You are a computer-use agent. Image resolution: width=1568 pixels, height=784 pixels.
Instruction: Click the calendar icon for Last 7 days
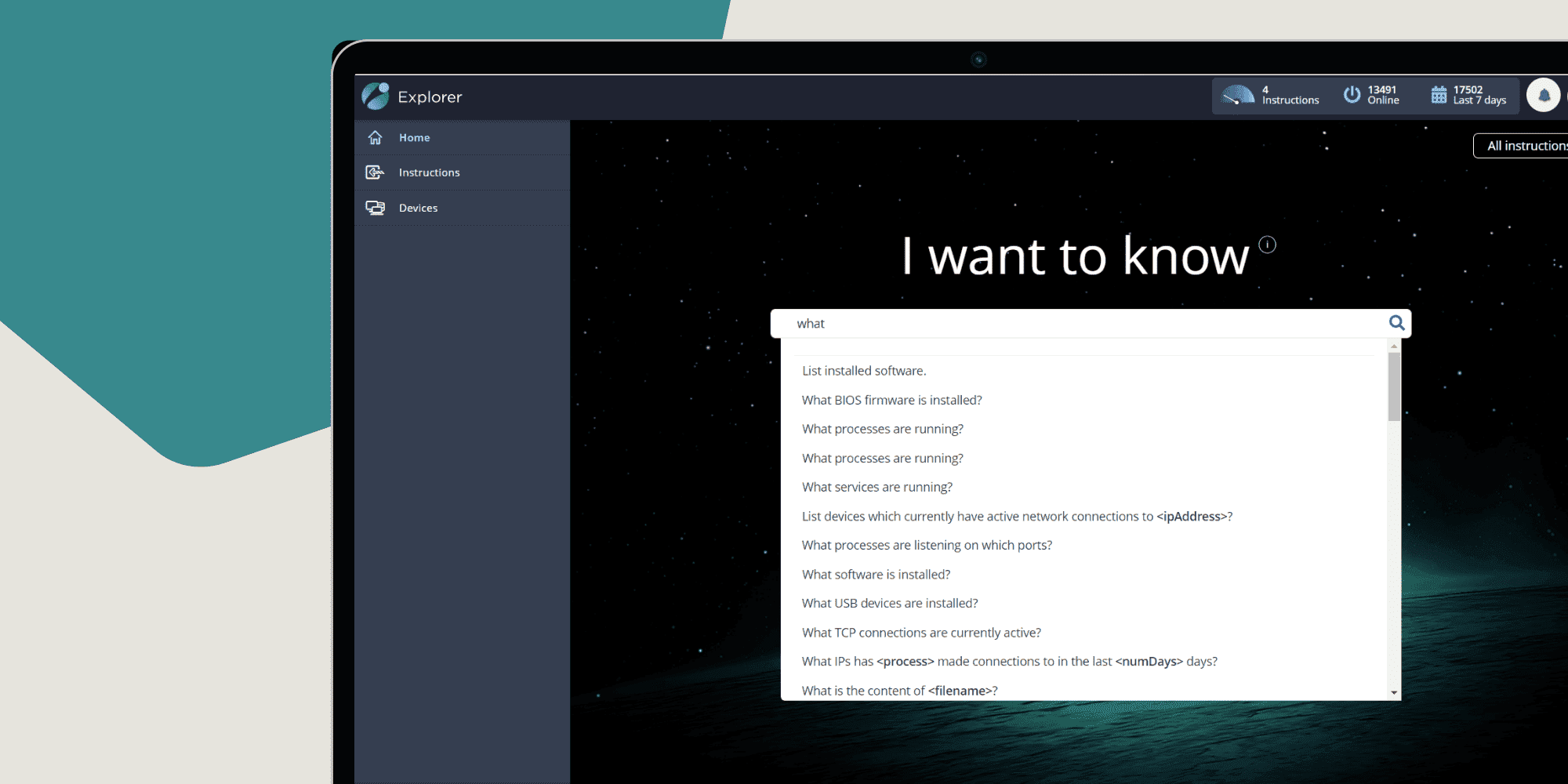1439,93
